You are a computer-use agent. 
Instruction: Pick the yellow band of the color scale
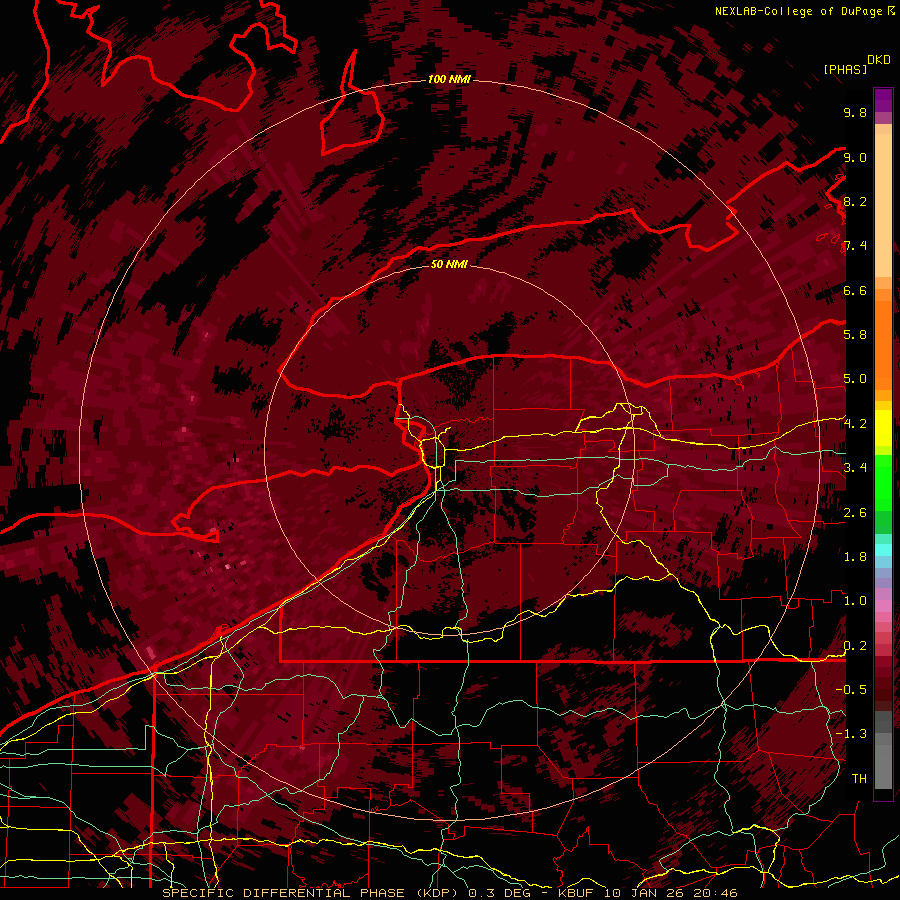(x=883, y=428)
